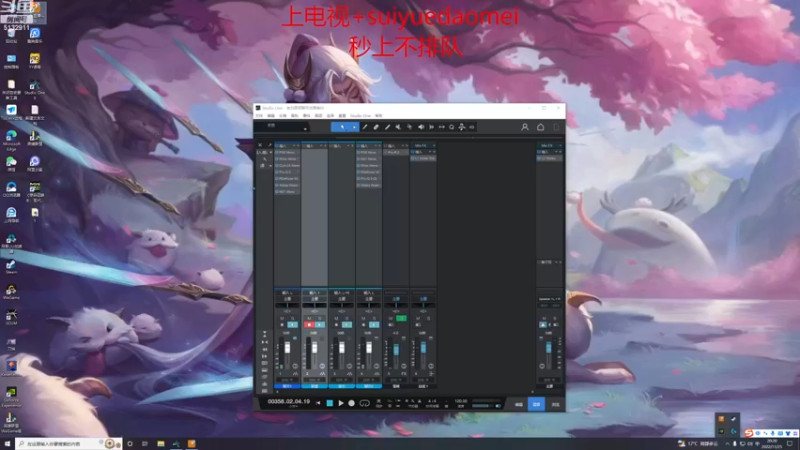Click the time display 00358.02.04.19
This screenshot has width=800, height=450.
click(289, 402)
